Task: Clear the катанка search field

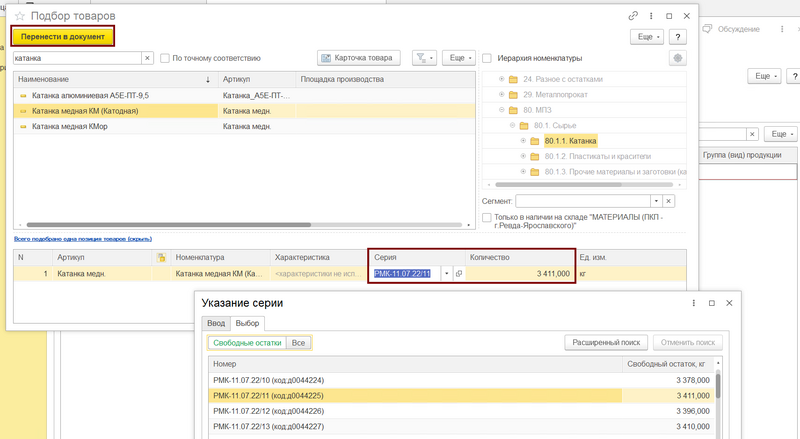Action: (x=147, y=58)
